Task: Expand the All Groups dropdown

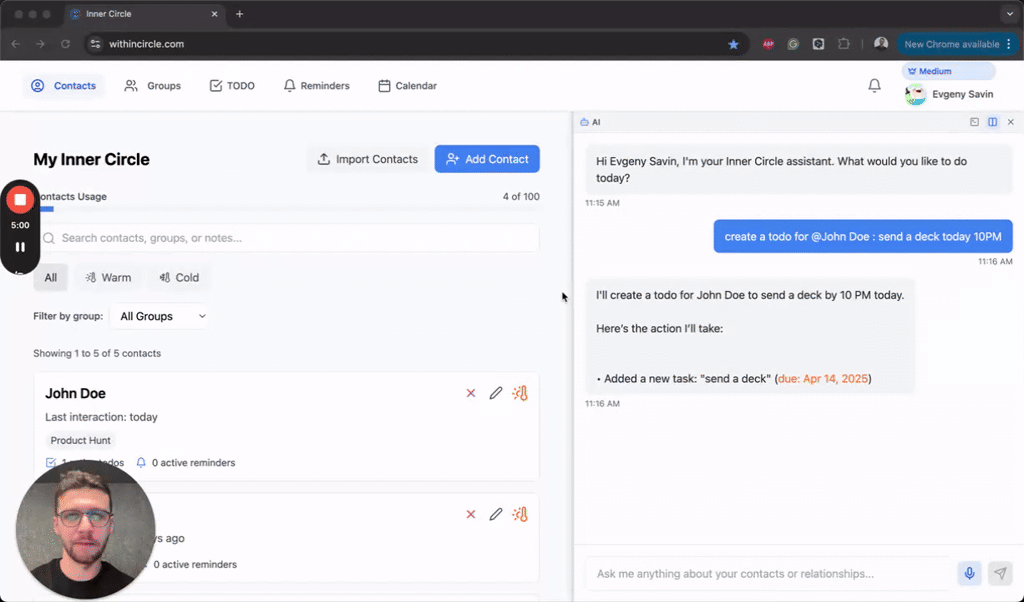Action: pyautogui.click(x=159, y=316)
